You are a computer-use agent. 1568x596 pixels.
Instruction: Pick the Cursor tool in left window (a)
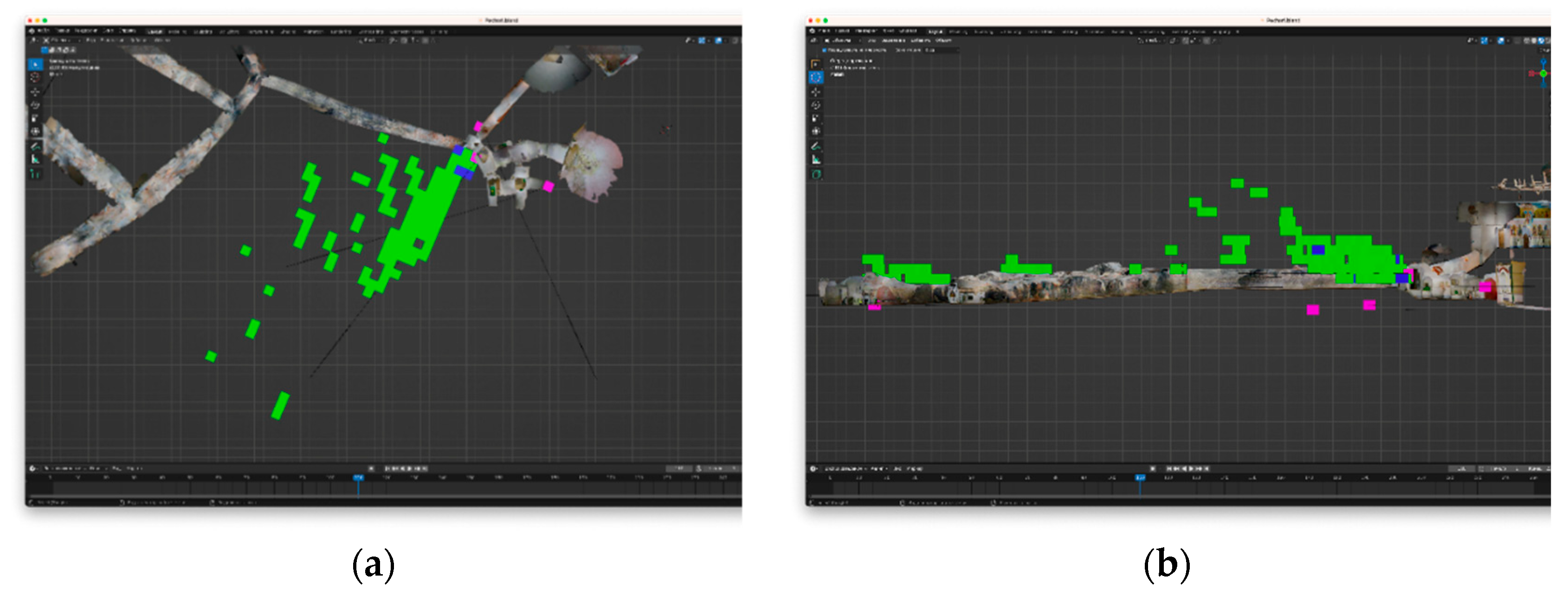pyautogui.click(x=35, y=78)
